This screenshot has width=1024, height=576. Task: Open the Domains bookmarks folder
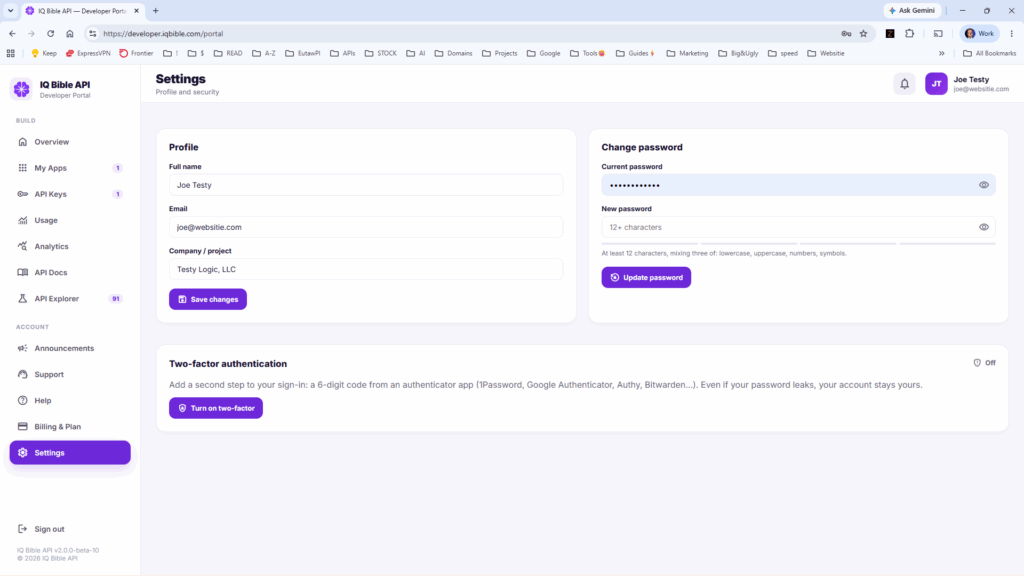(x=453, y=54)
